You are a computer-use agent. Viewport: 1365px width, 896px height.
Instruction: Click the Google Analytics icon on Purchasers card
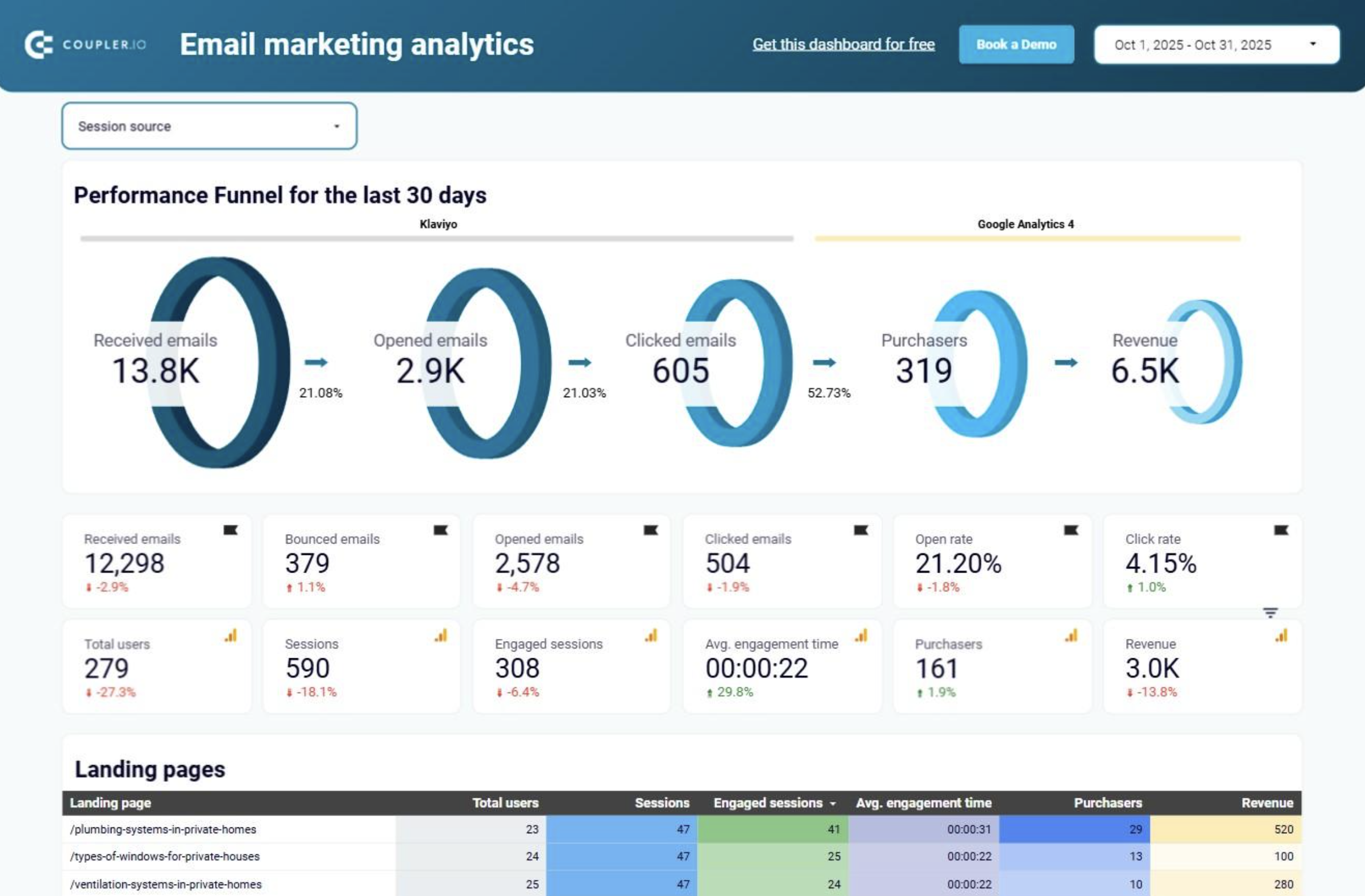[x=1072, y=636]
